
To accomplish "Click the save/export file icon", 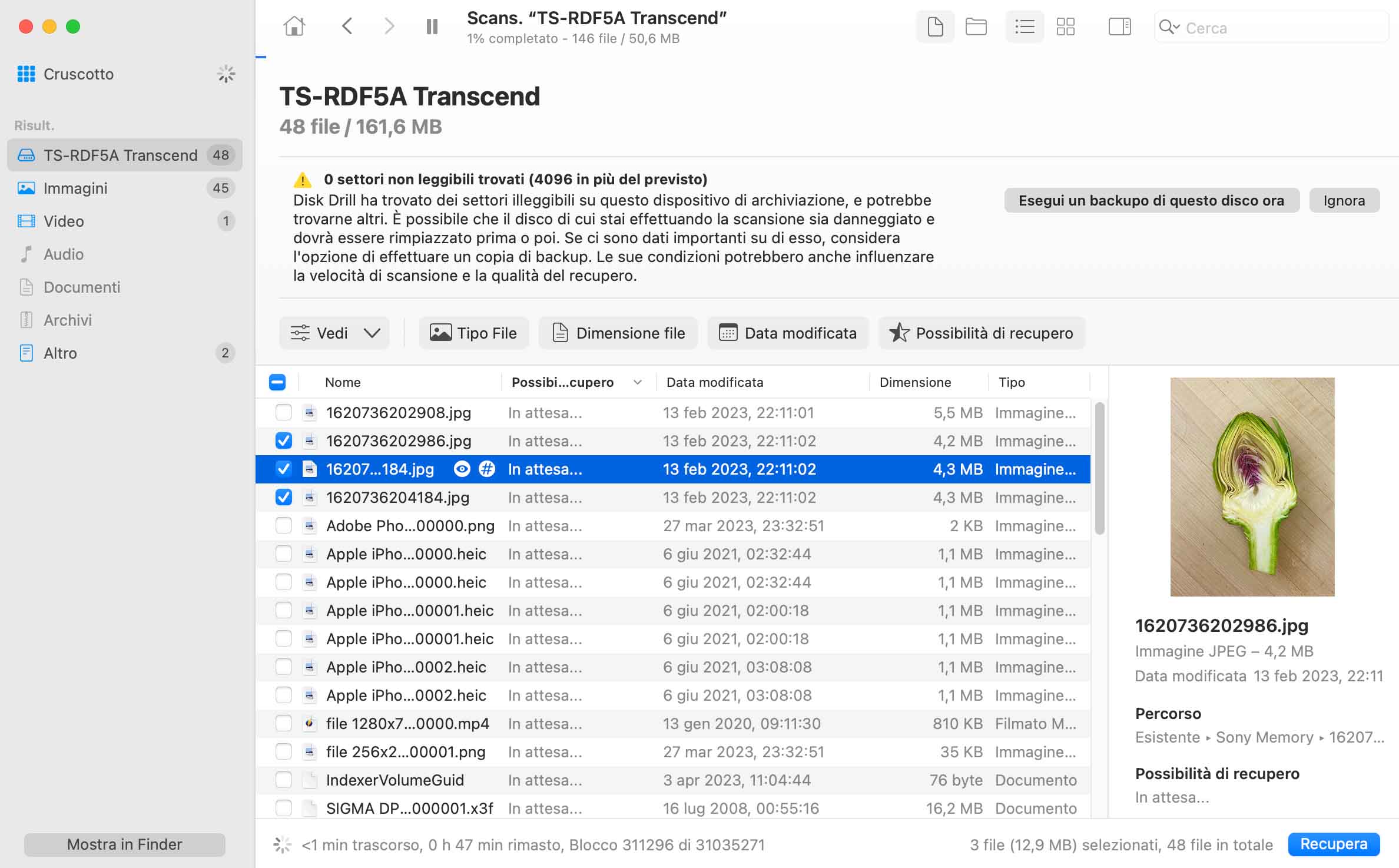I will (934, 27).
